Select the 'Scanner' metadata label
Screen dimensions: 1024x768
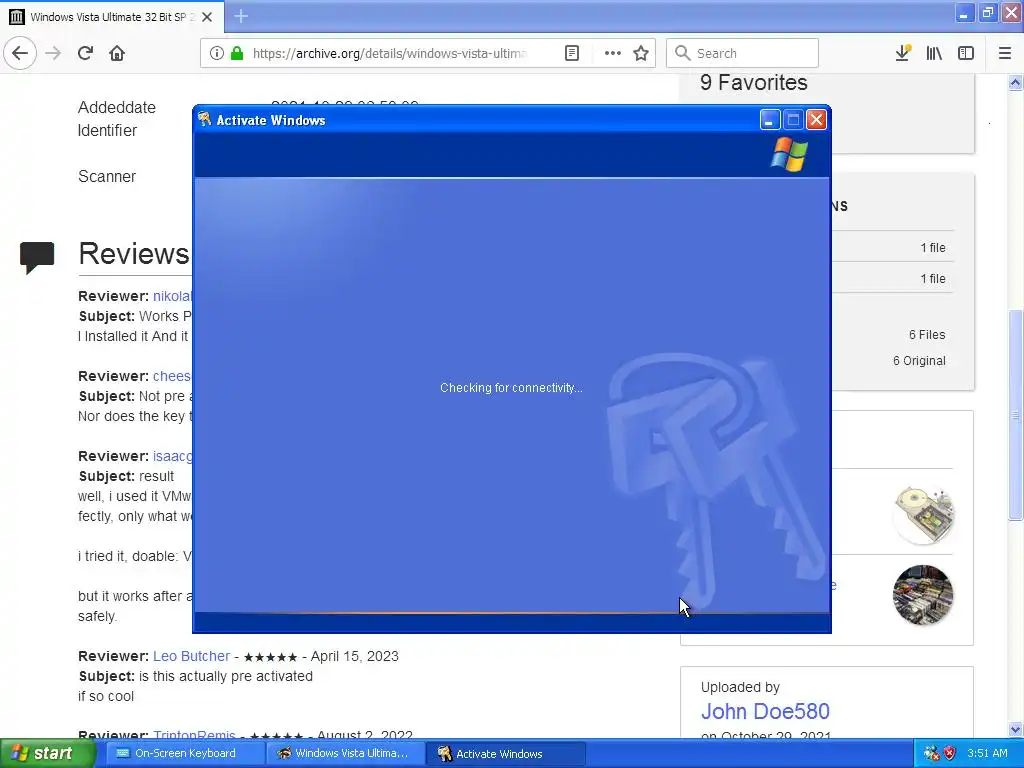(x=107, y=176)
